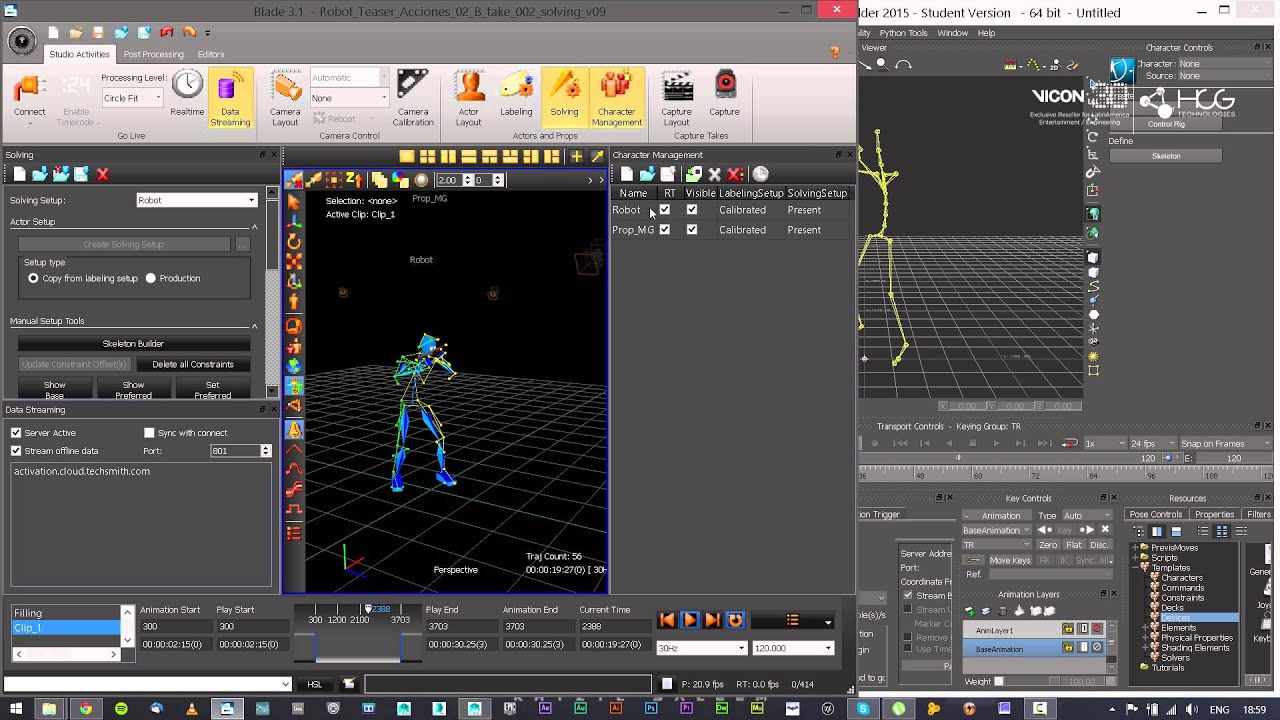Click the red X in Character Management toolbar
The width and height of the screenshot is (1280, 720).
tap(735, 174)
